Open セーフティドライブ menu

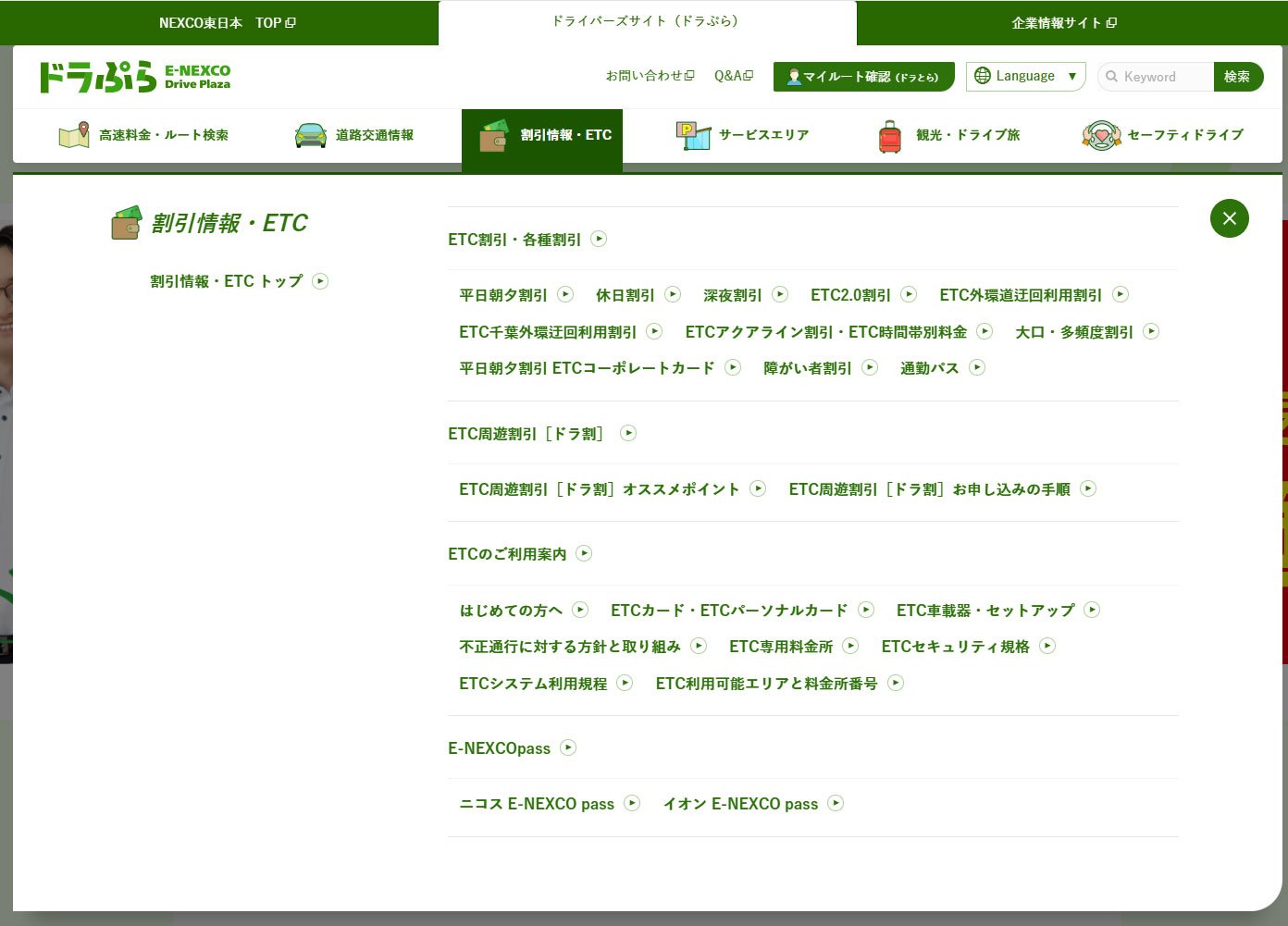(x=1163, y=135)
